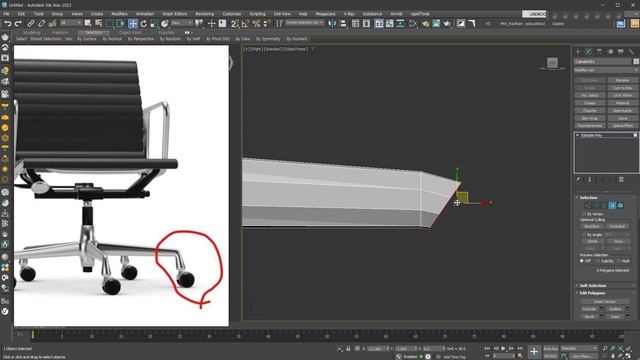Open the Modifier List dropdown
Viewport: 640px width, 360px height.
tap(606, 70)
